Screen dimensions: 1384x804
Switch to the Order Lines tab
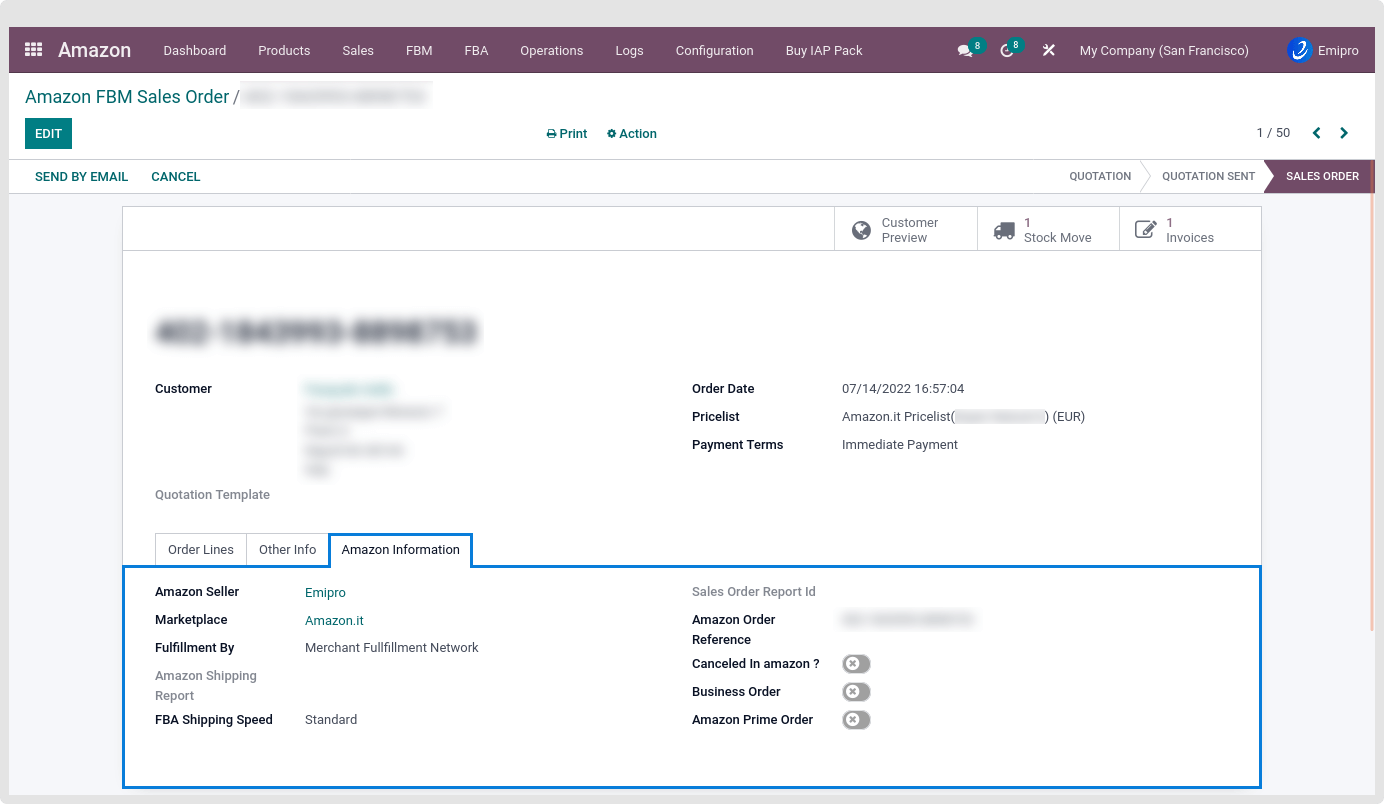point(201,550)
